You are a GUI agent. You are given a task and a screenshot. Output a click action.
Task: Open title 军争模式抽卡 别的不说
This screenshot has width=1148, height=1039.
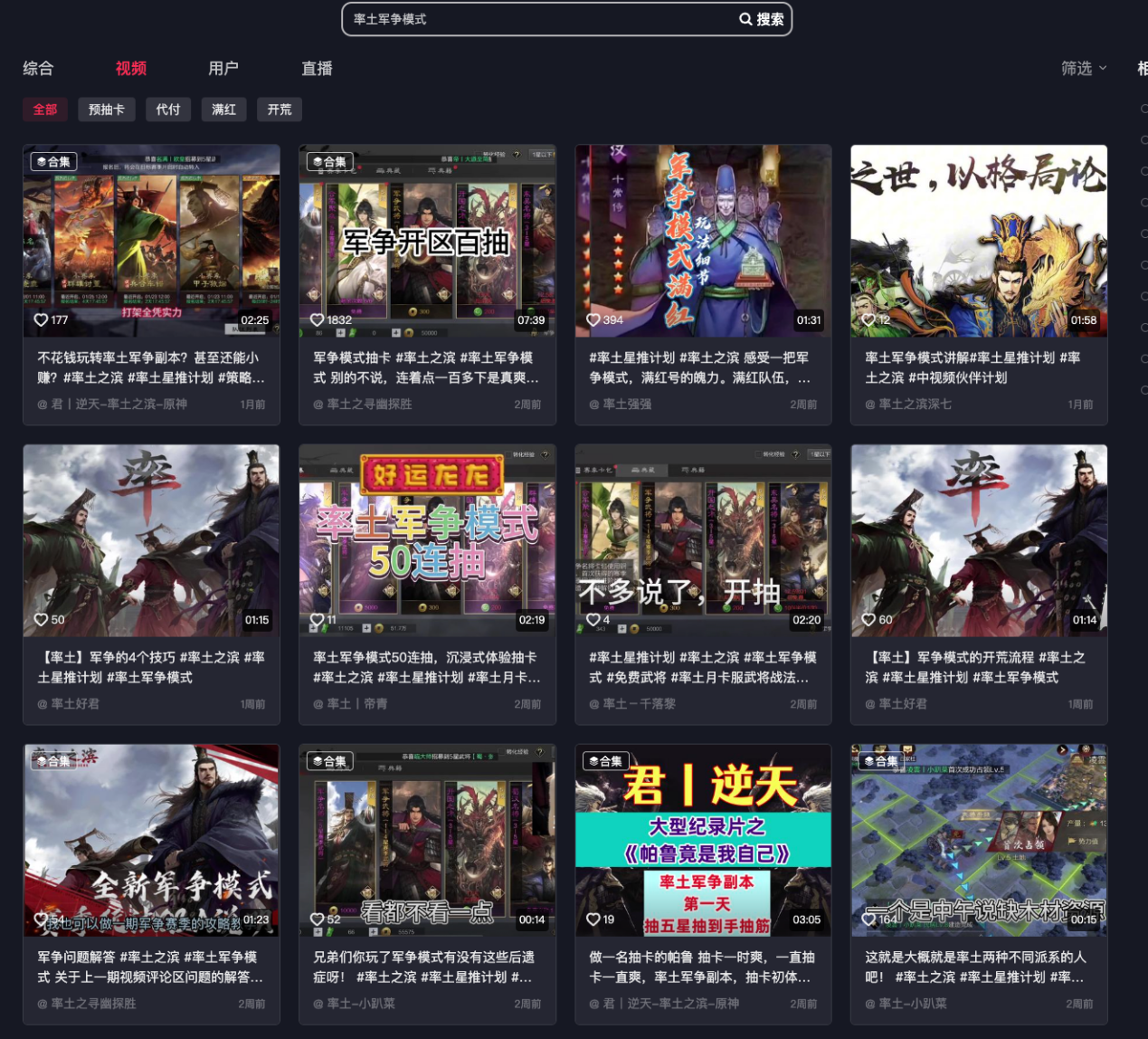[426, 367]
